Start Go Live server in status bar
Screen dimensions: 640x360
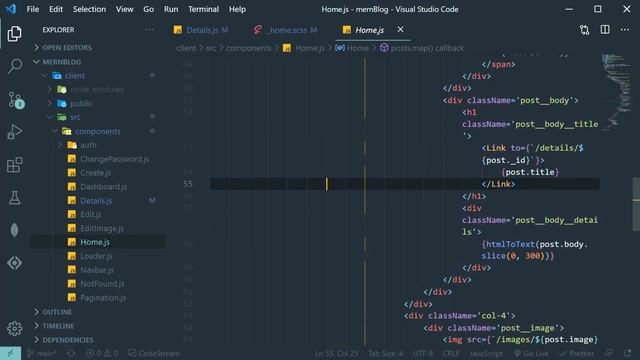coord(531,353)
